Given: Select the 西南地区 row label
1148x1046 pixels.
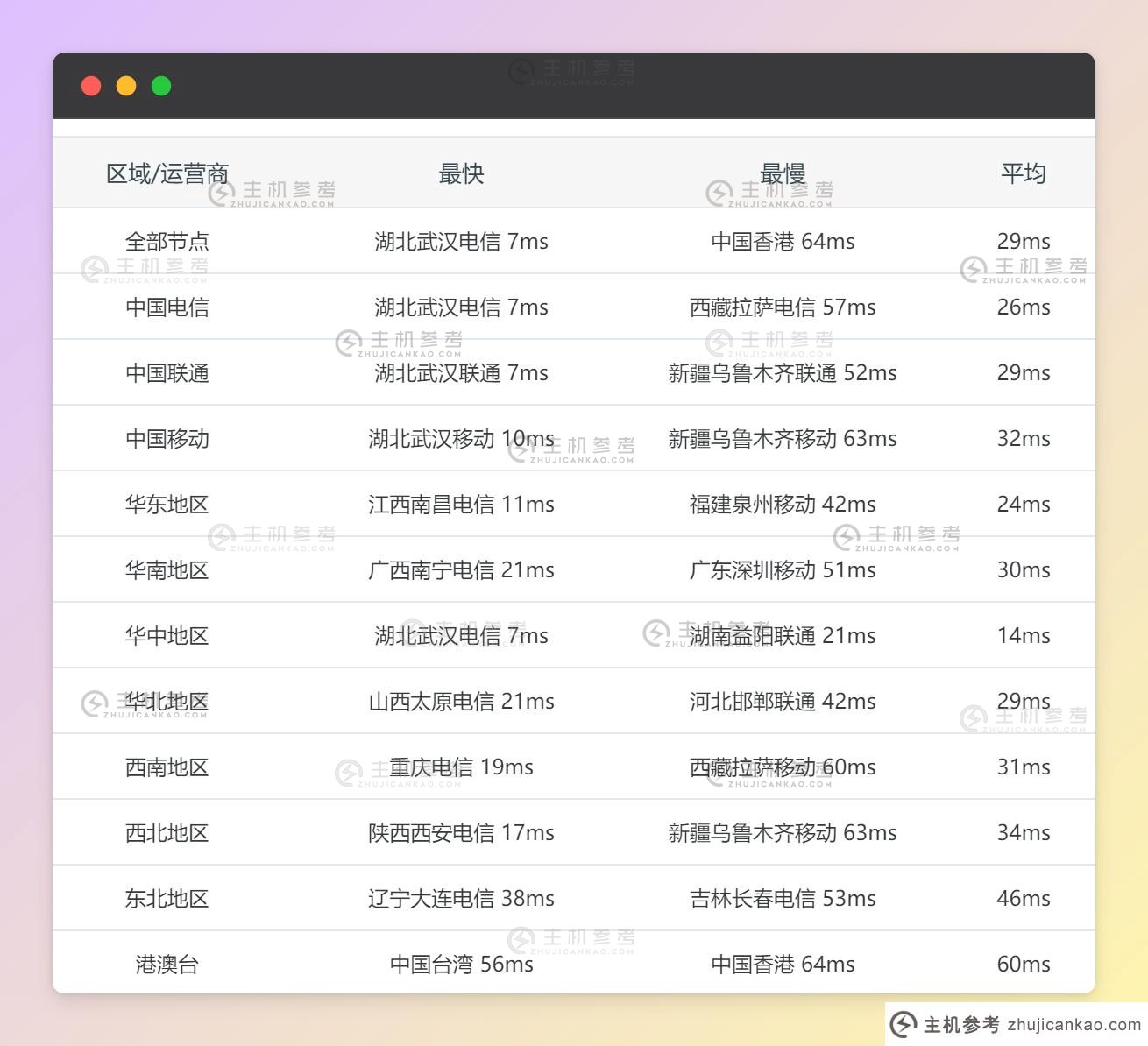Looking at the screenshot, I should 167,767.
